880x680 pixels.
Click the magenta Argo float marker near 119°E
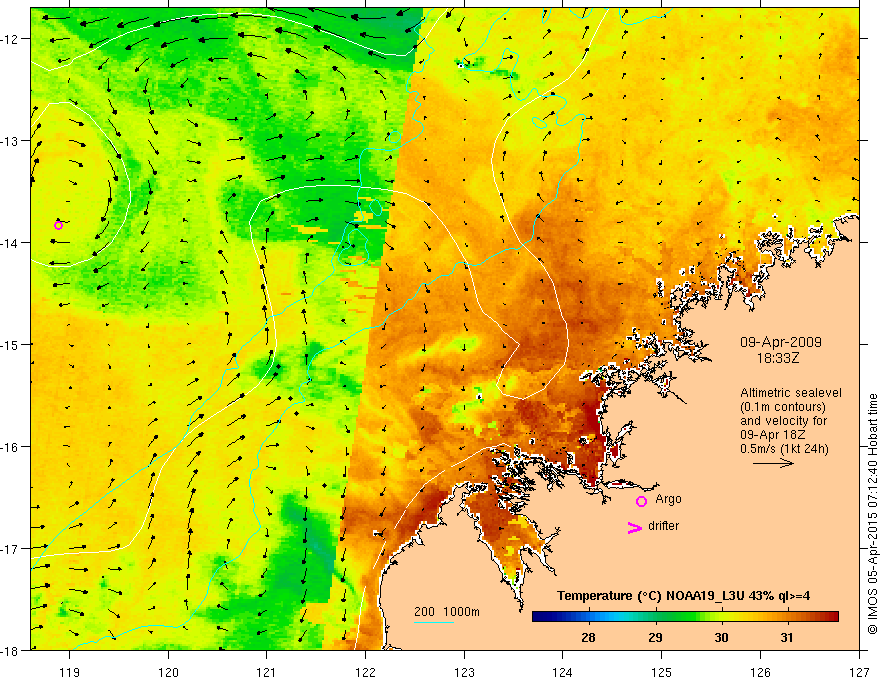click(58, 226)
